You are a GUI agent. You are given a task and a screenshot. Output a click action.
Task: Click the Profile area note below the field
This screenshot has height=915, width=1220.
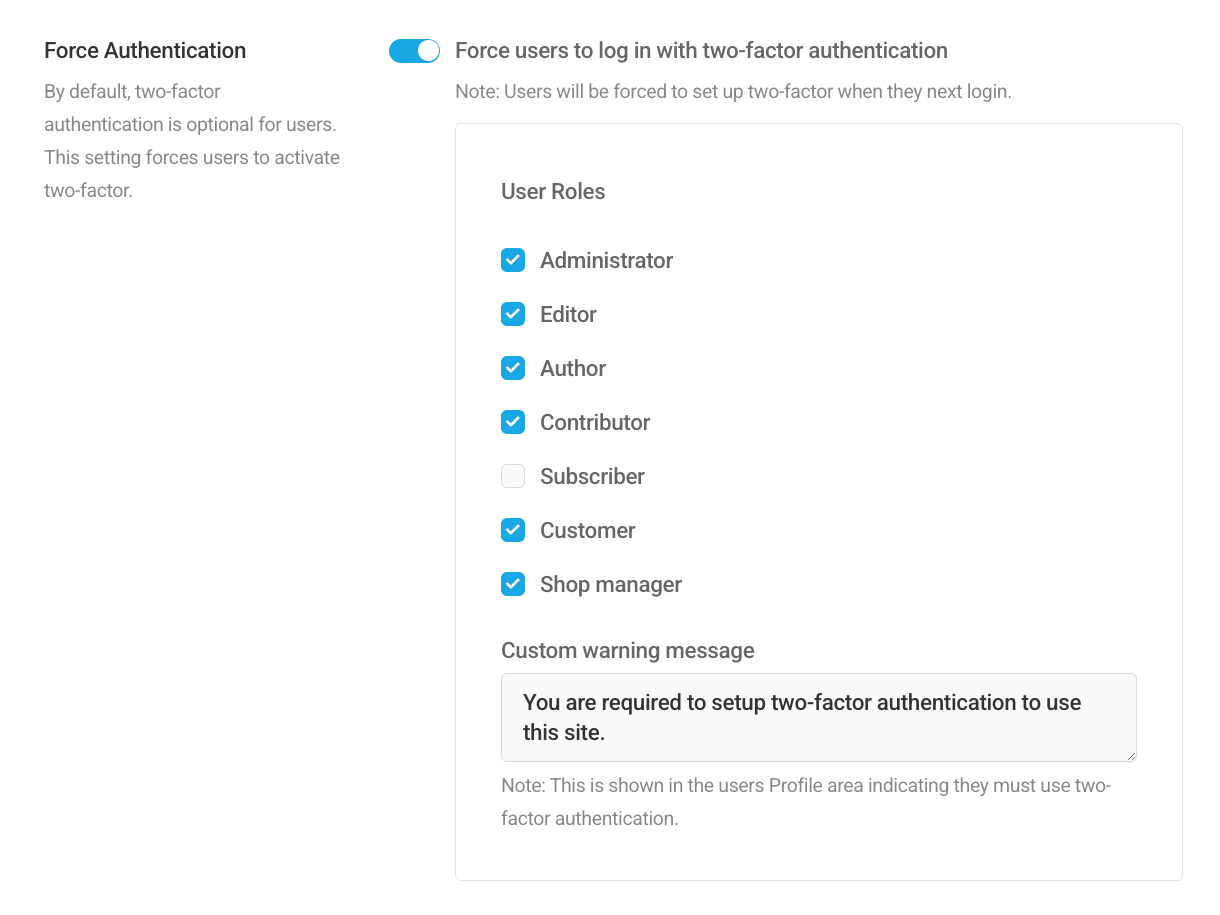pyautogui.click(x=805, y=800)
